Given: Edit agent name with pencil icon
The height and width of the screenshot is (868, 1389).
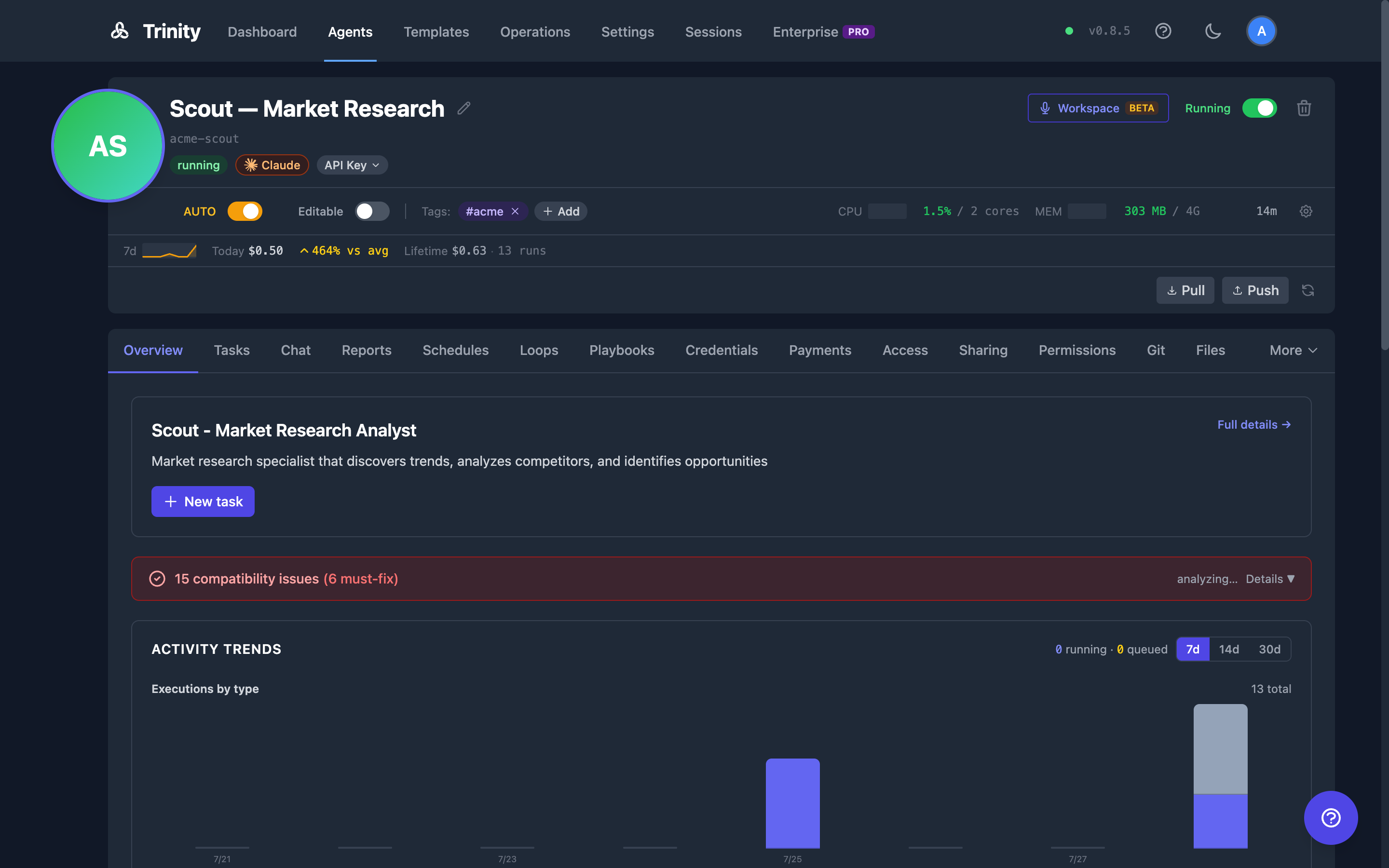Looking at the screenshot, I should pyautogui.click(x=464, y=108).
